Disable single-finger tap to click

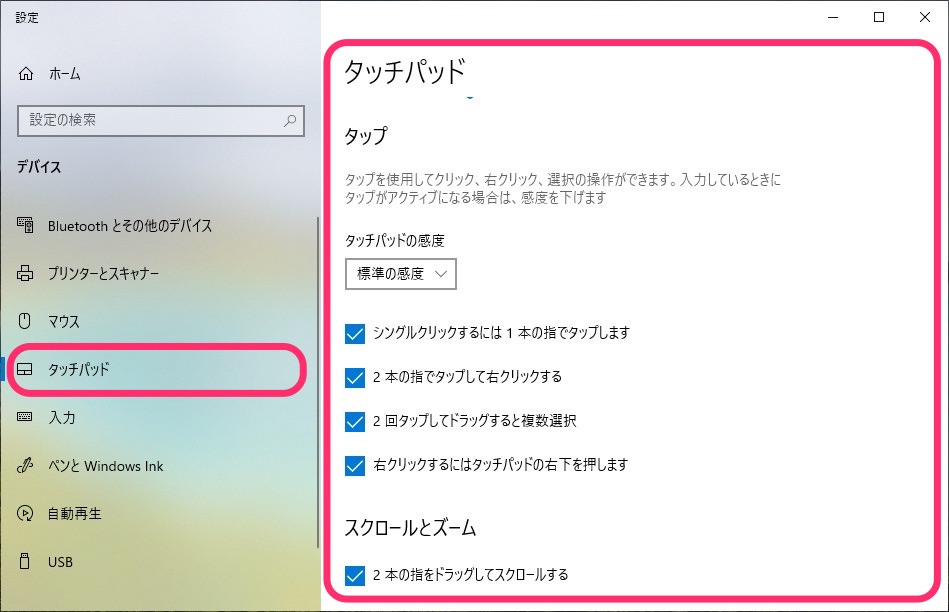353,333
